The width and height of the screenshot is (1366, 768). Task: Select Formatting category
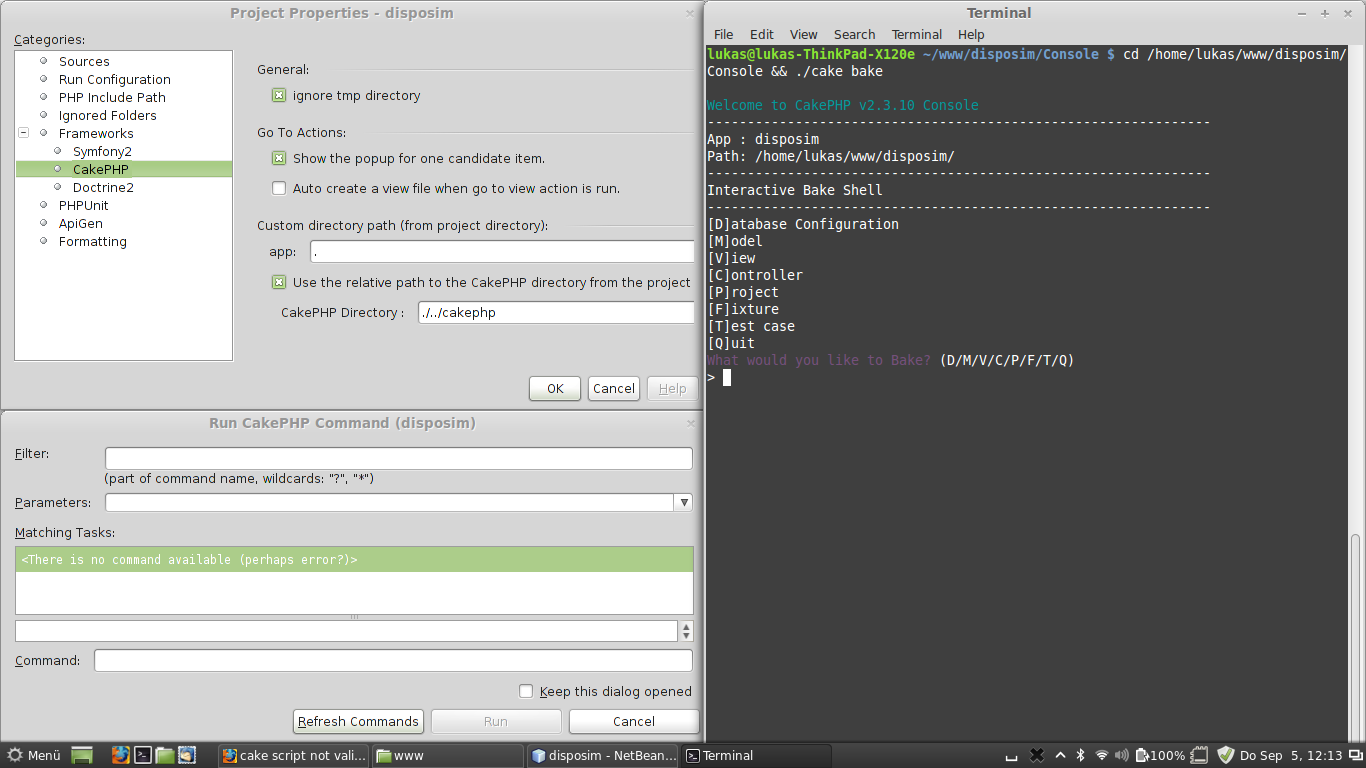[x=92, y=241]
